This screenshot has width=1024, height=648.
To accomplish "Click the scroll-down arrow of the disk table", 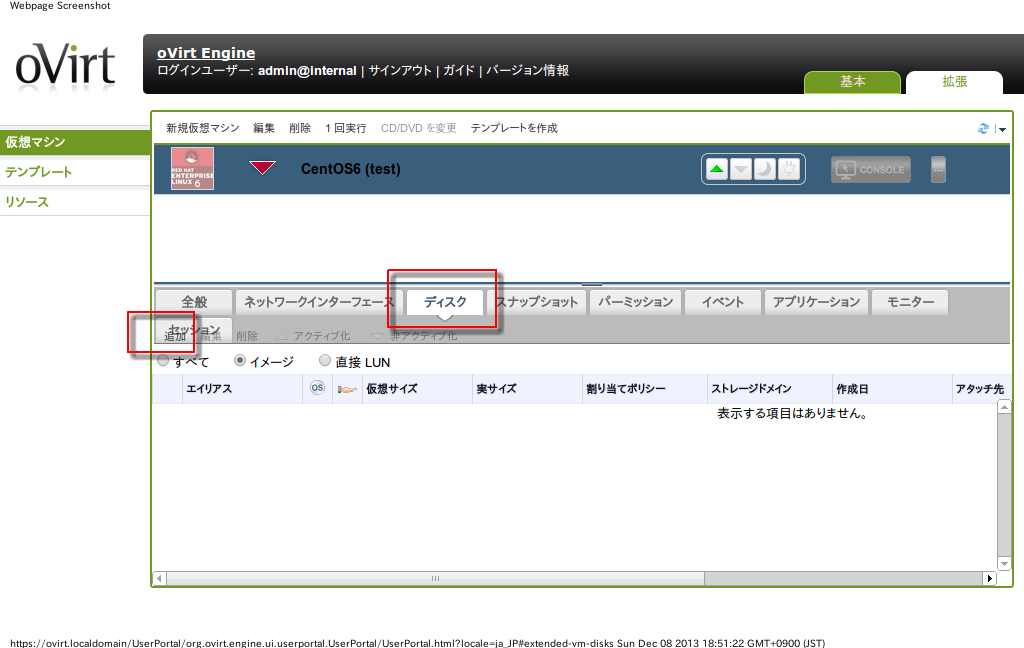I will 1004,563.
